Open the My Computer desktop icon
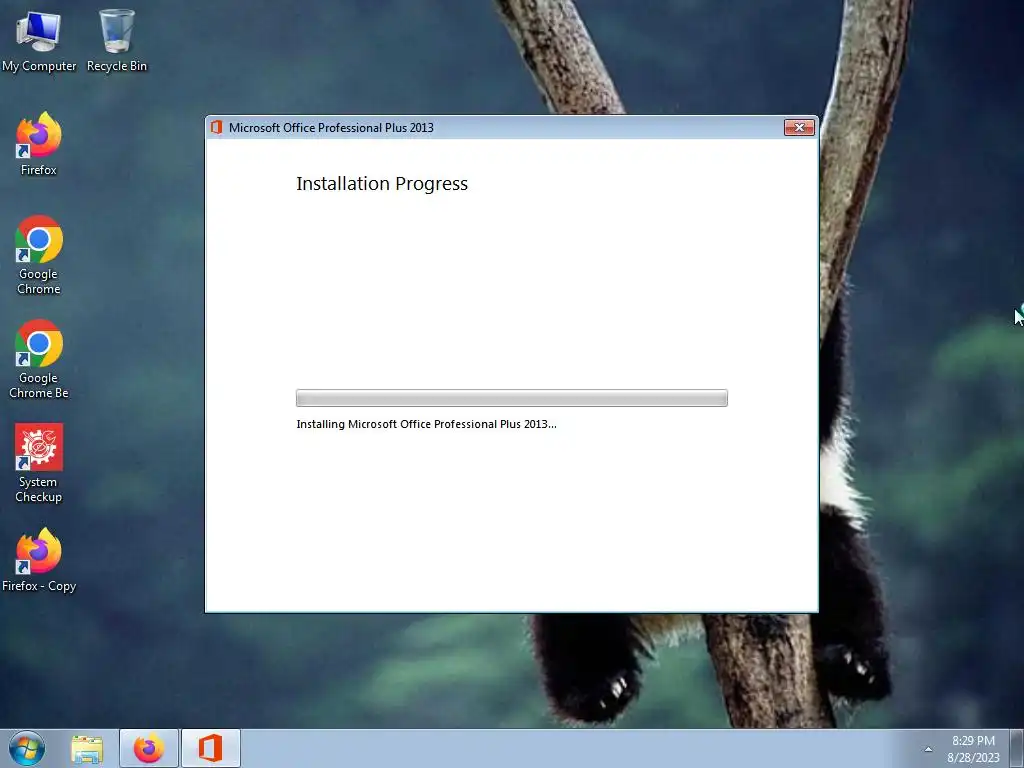The width and height of the screenshot is (1024, 768). 39,41
